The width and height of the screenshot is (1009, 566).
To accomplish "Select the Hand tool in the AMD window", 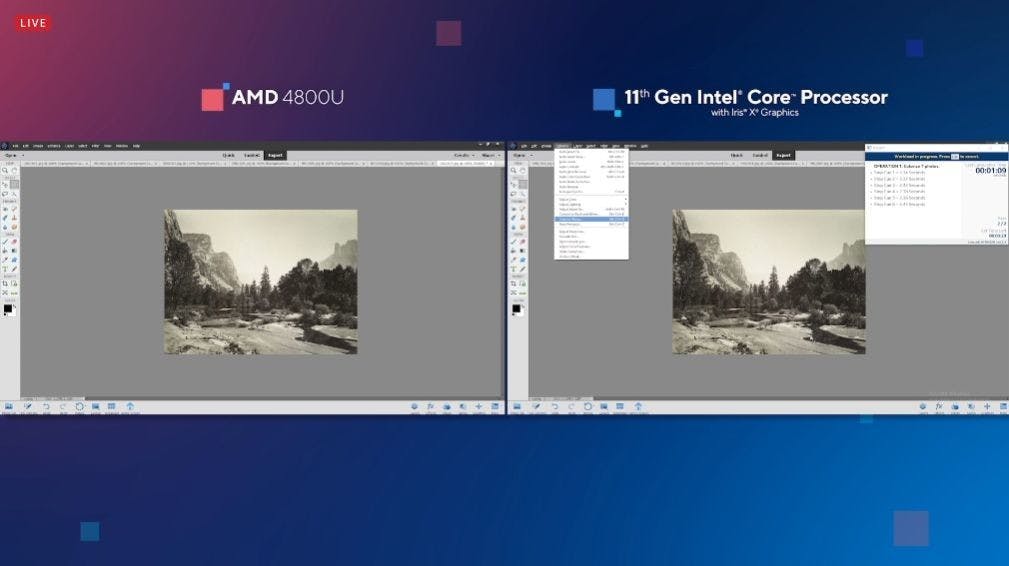I will [14, 170].
